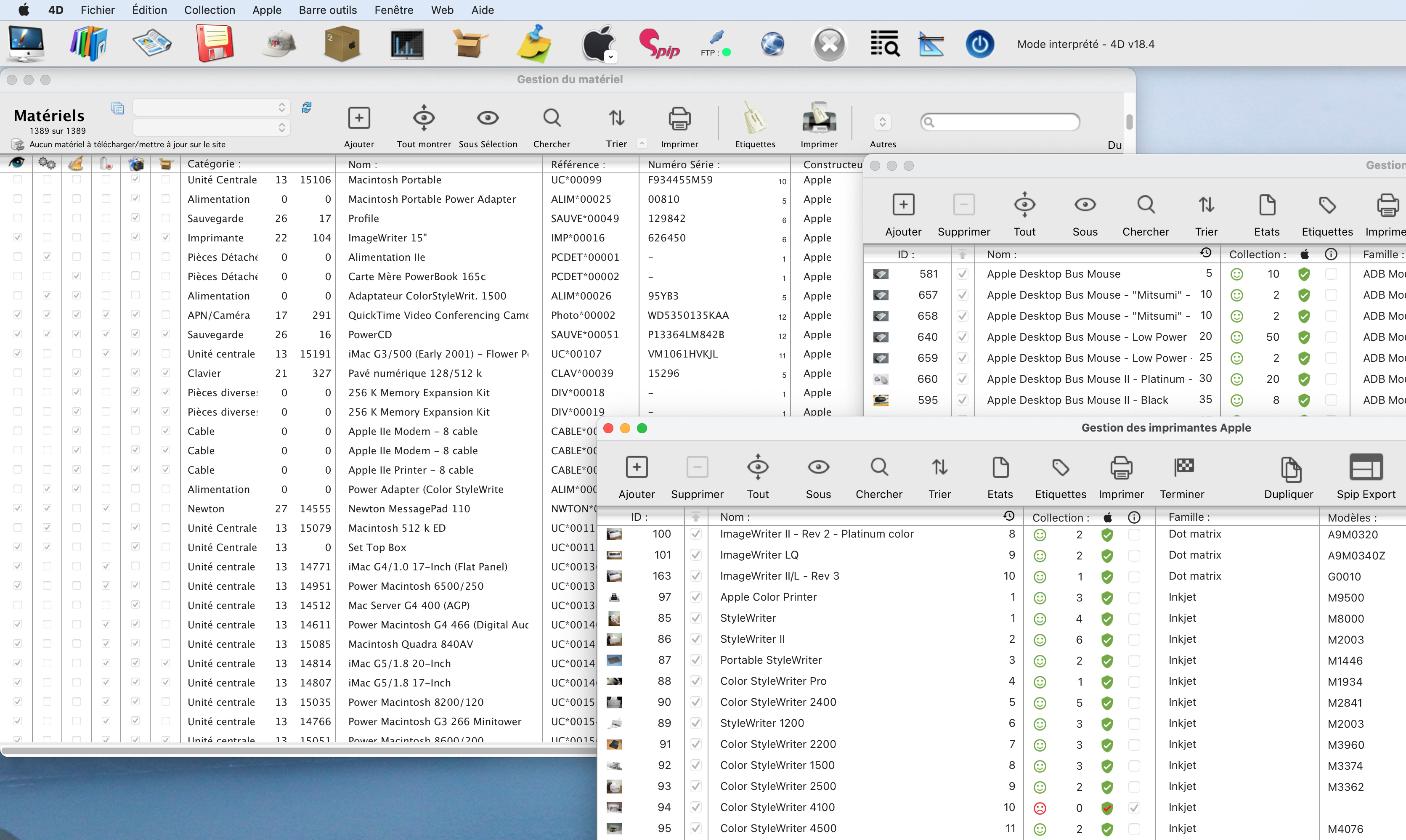Click the Autres stepper control
Screen dimensions: 1406x840
point(882,122)
